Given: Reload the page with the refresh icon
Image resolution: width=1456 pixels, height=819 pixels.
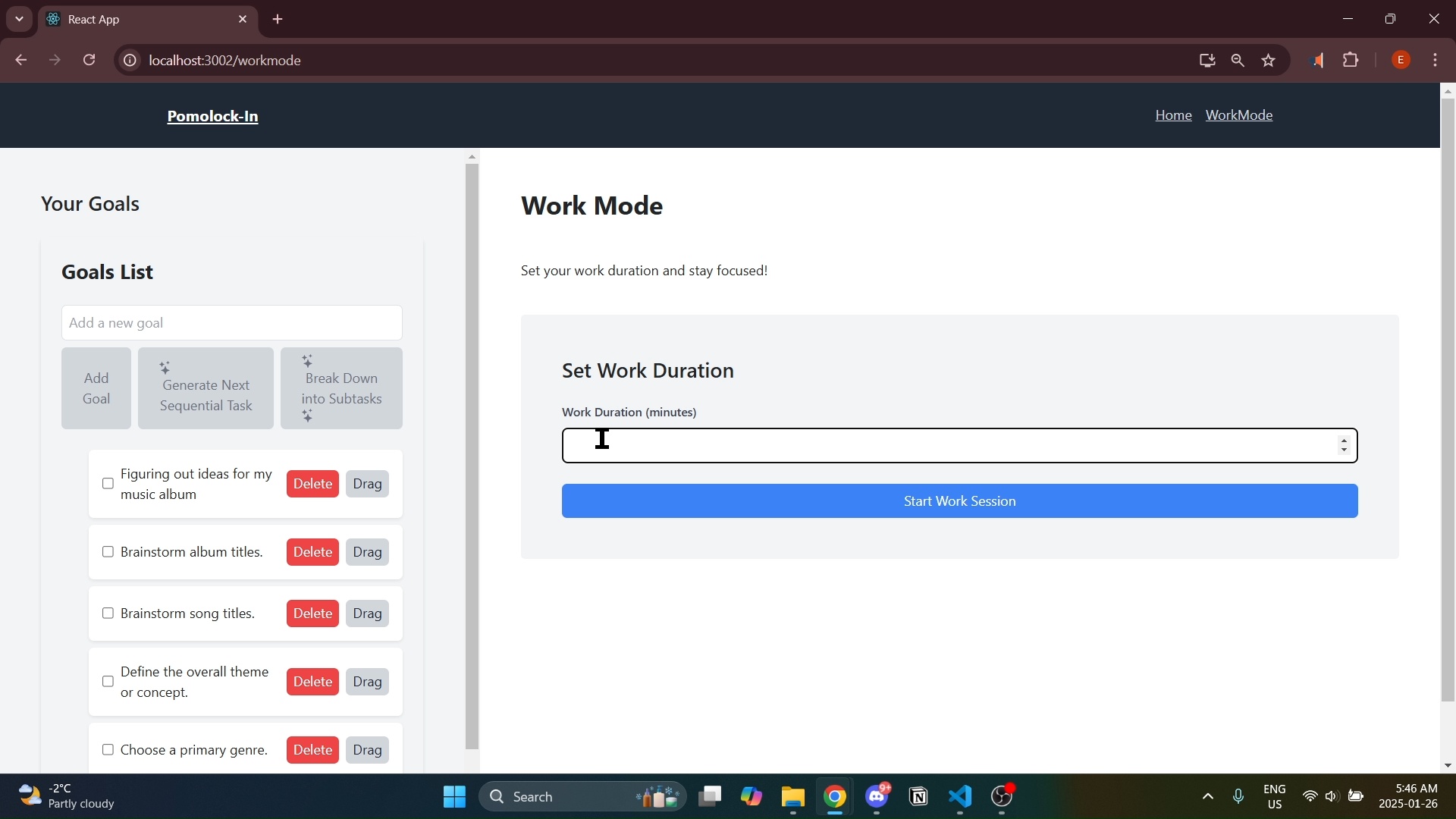Looking at the screenshot, I should (89, 60).
